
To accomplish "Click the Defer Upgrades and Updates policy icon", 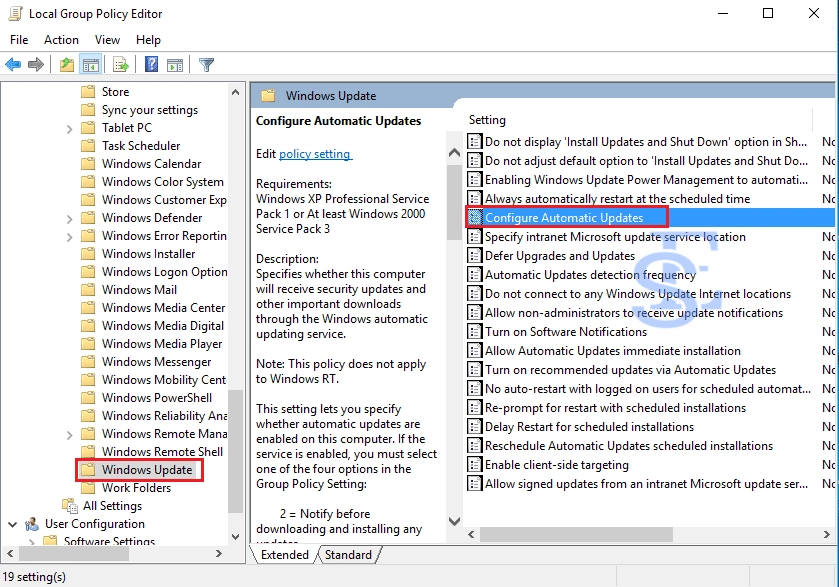I will (474, 256).
